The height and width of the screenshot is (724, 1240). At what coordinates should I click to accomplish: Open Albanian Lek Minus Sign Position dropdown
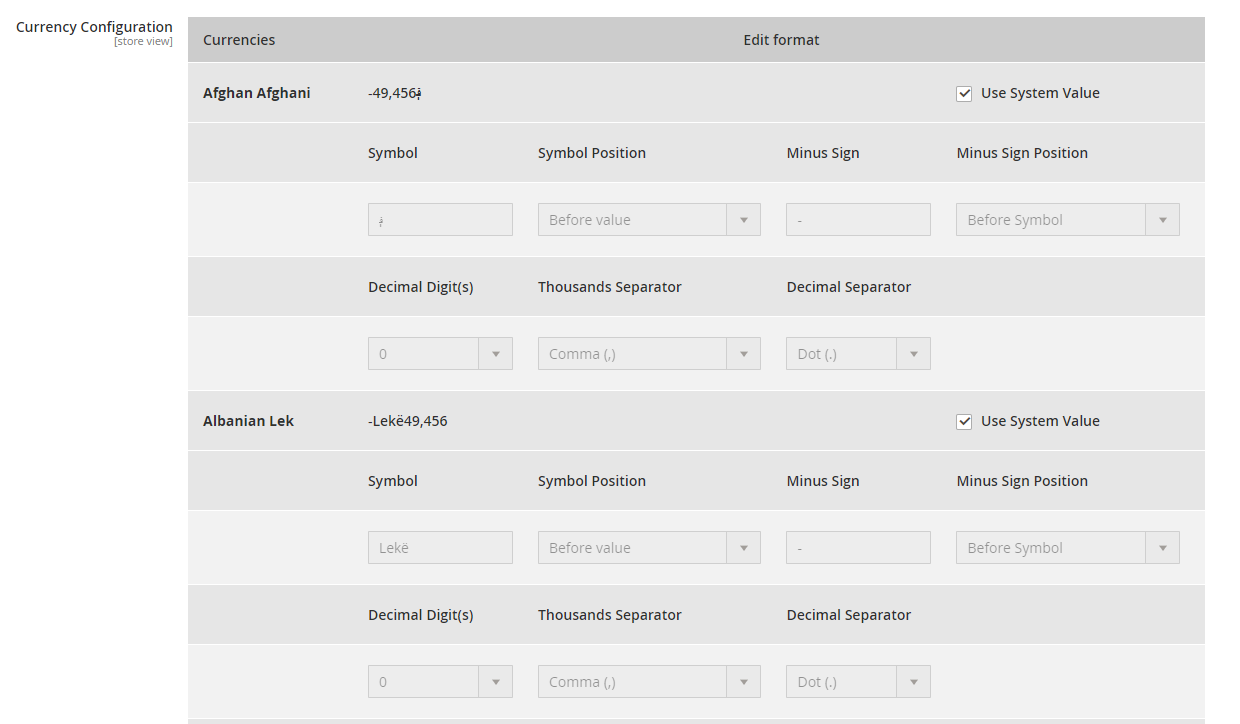pyautogui.click(x=1067, y=548)
